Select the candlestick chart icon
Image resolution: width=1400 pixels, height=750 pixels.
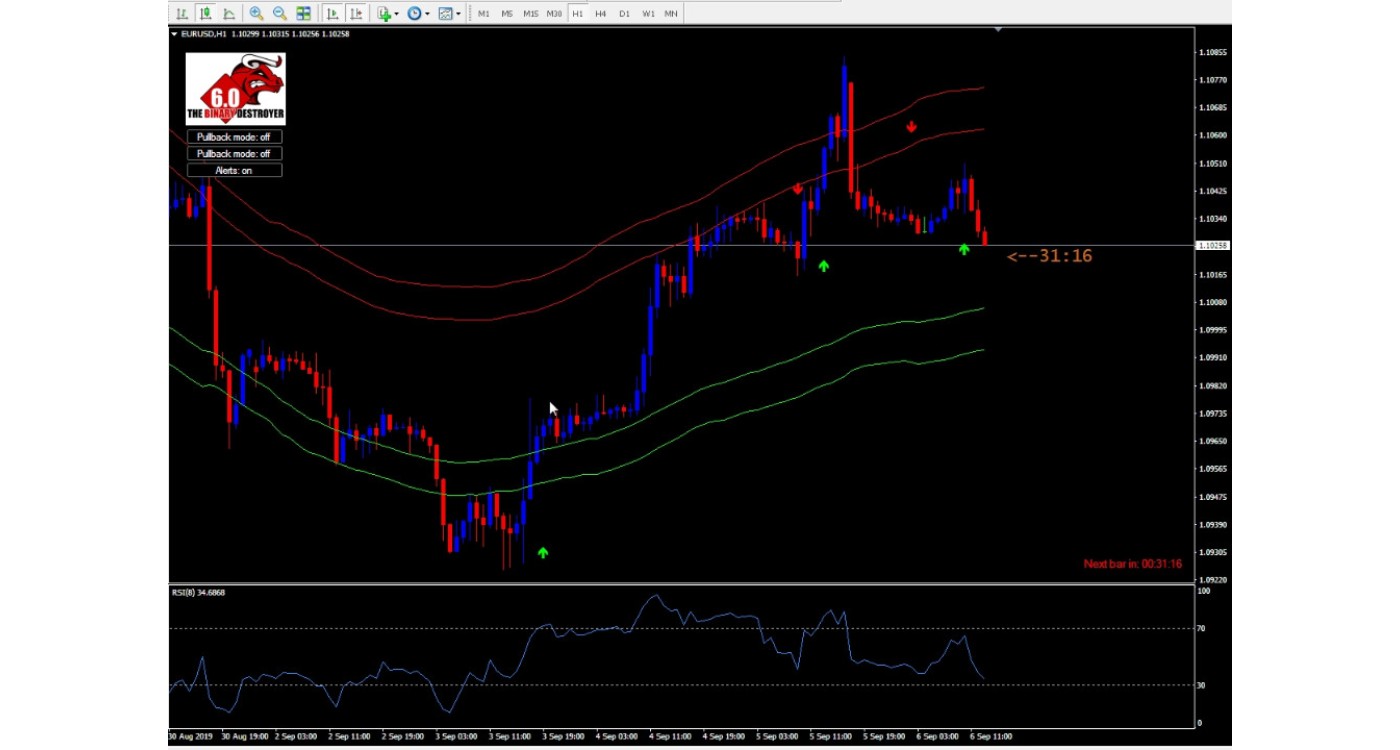coord(205,13)
